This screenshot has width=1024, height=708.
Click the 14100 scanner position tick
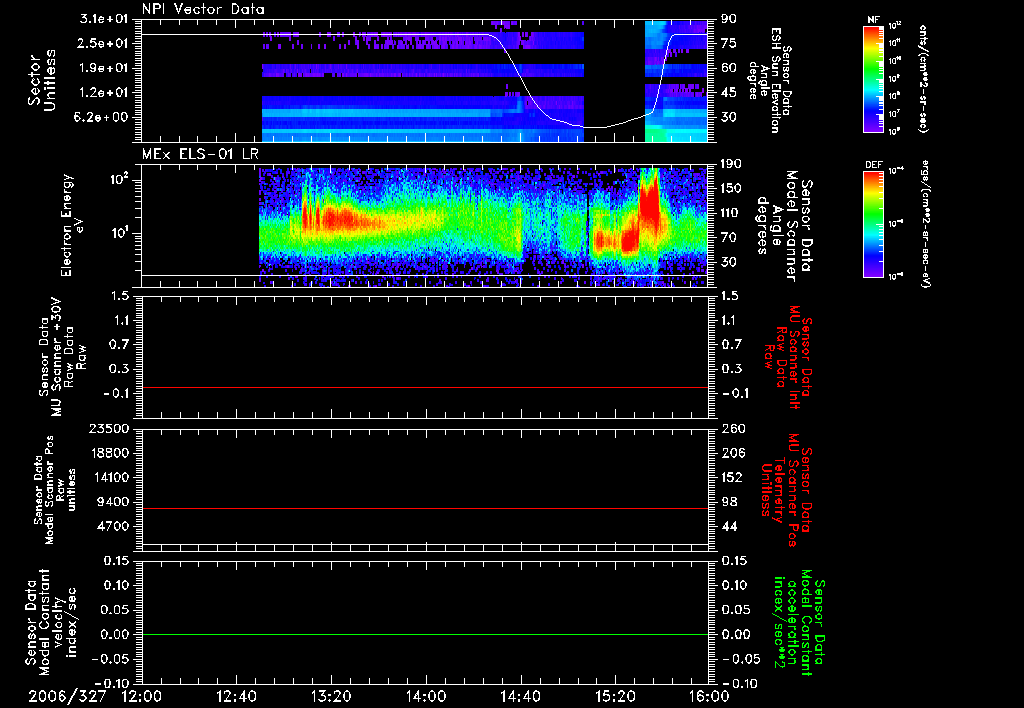108,477
